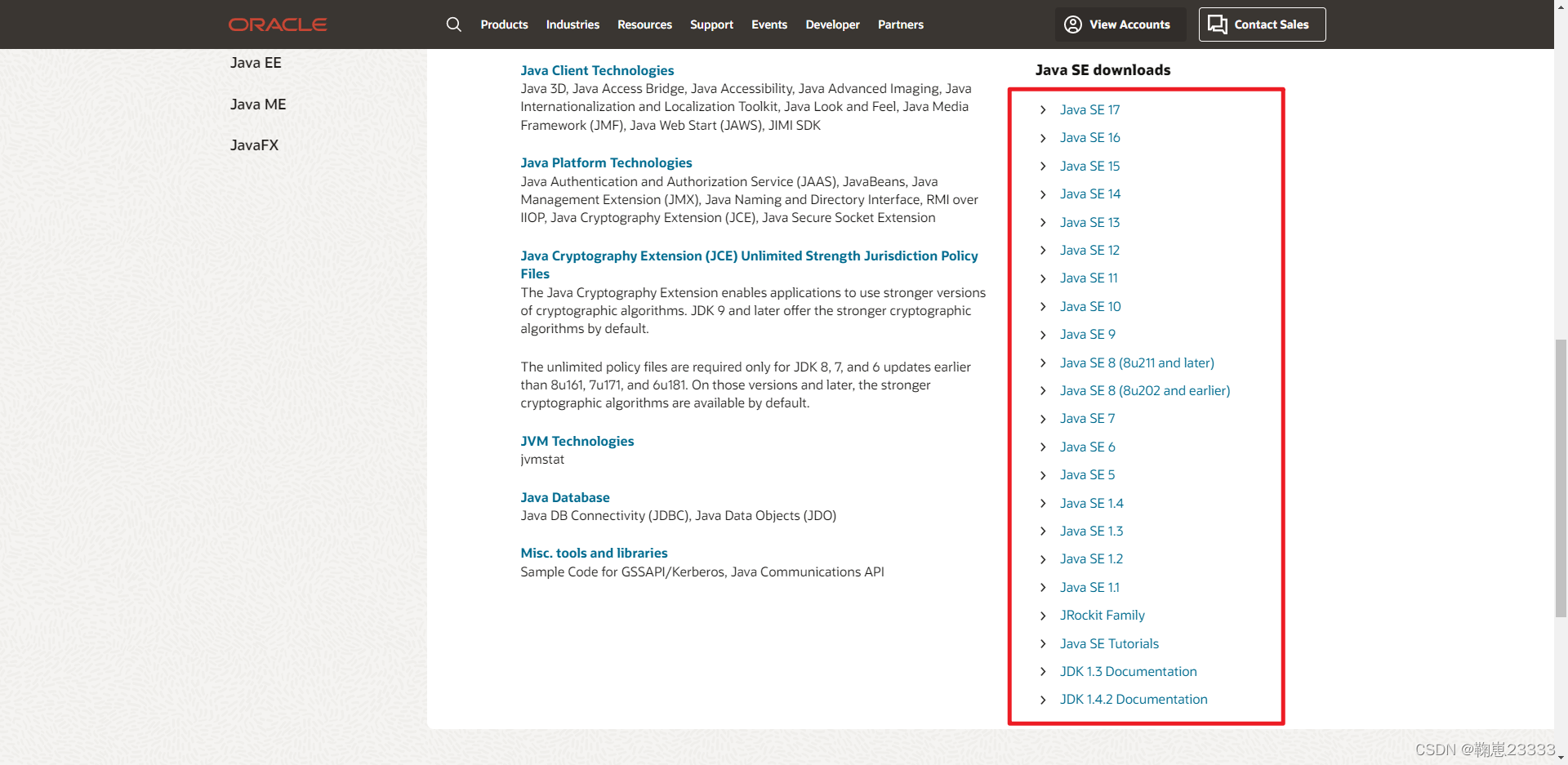Open the search magnifier icon
The height and width of the screenshot is (765, 1568).
454,24
